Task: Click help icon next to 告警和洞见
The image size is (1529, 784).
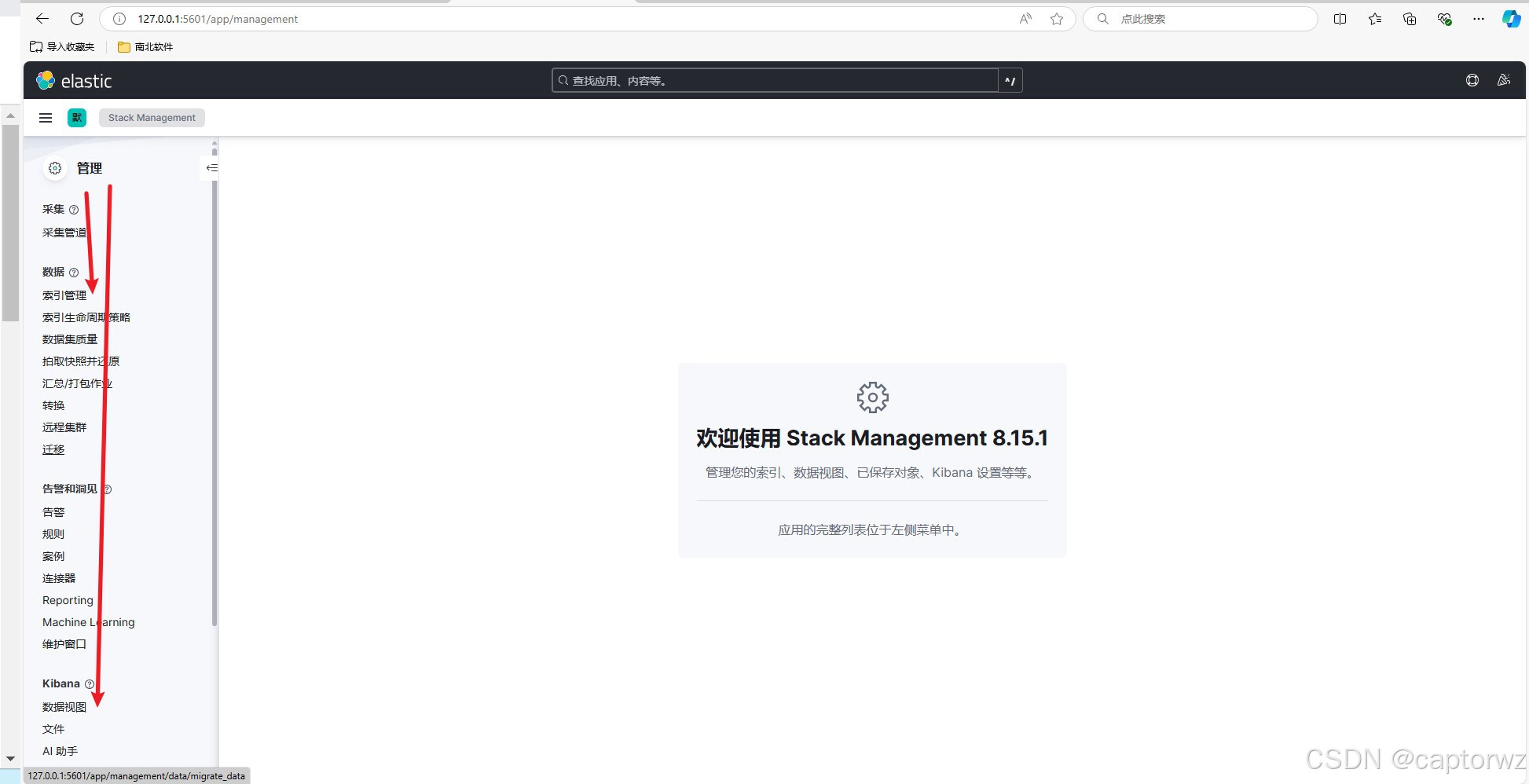Action: (x=108, y=489)
